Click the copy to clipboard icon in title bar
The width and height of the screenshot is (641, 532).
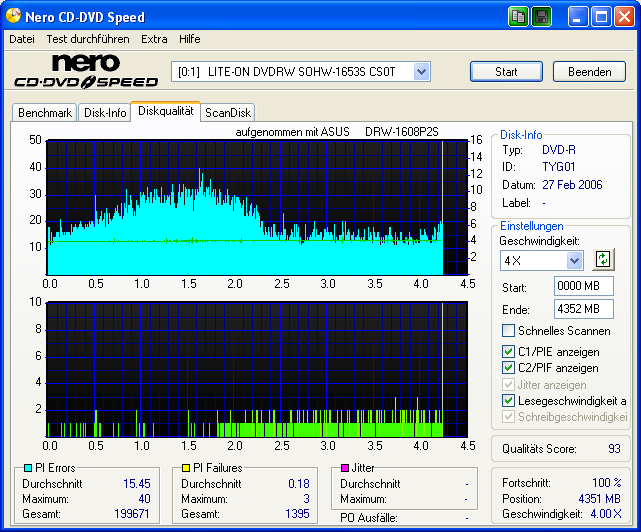click(518, 17)
